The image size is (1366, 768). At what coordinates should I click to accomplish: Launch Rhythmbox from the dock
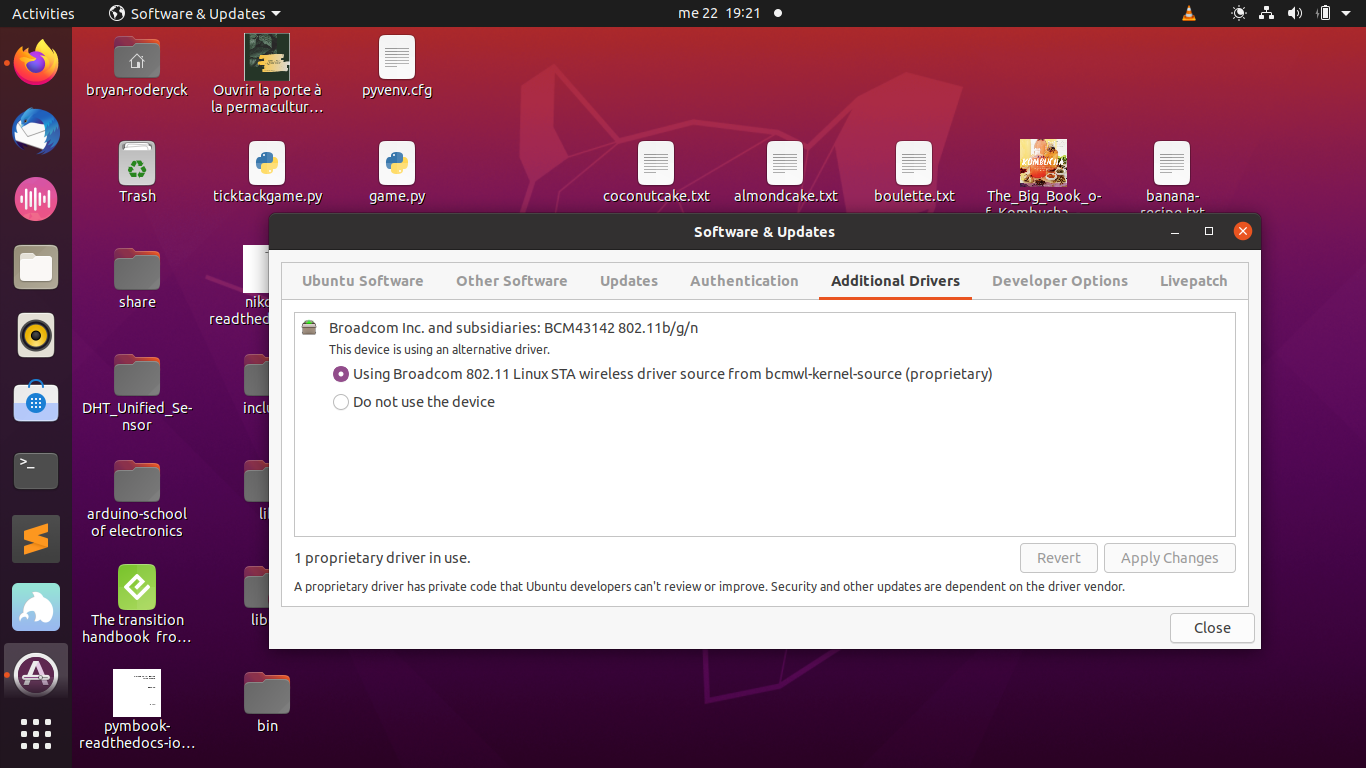pyautogui.click(x=36, y=335)
